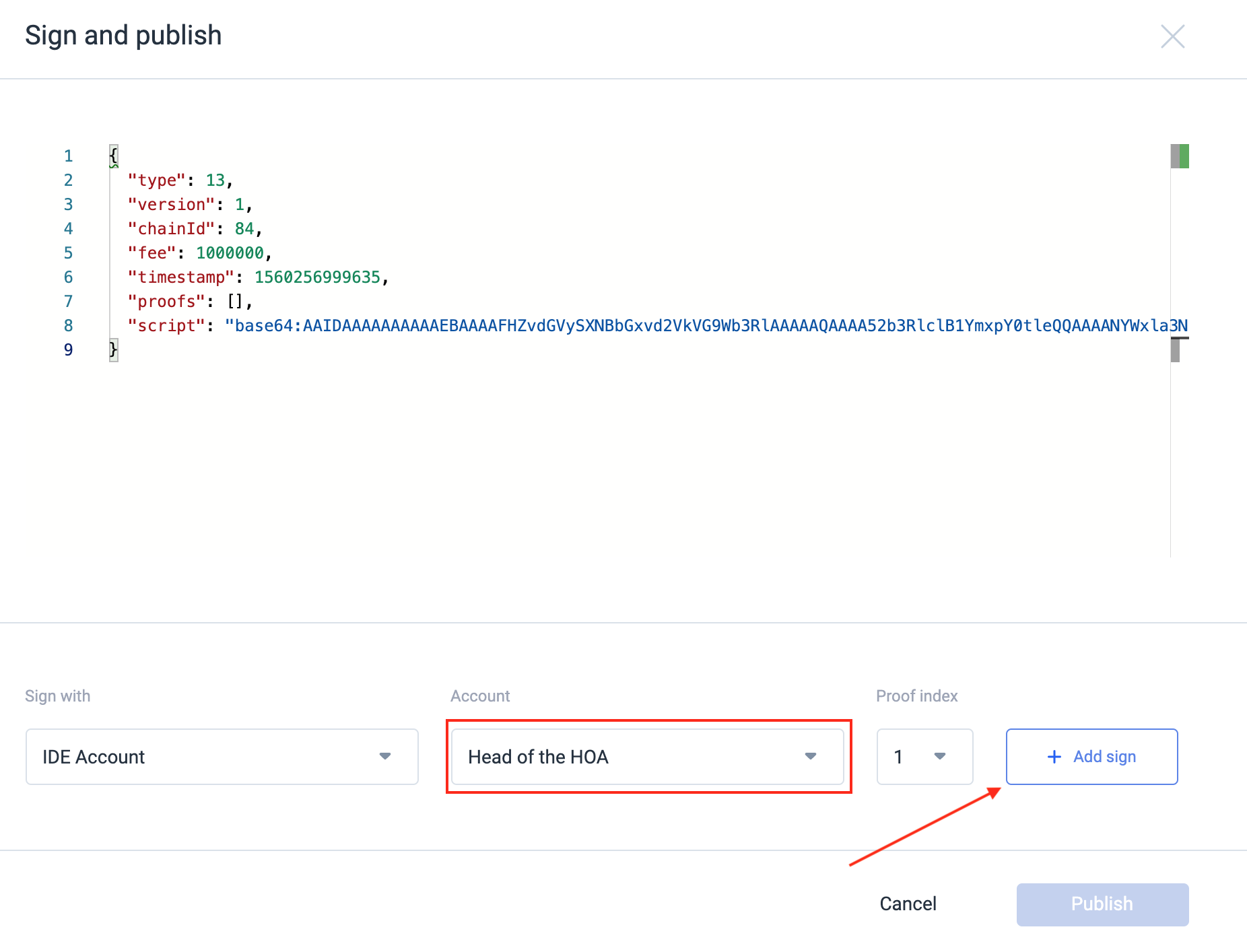The image size is (1247, 952).
Task: Click the Publish button
Action: (1102, 904)
